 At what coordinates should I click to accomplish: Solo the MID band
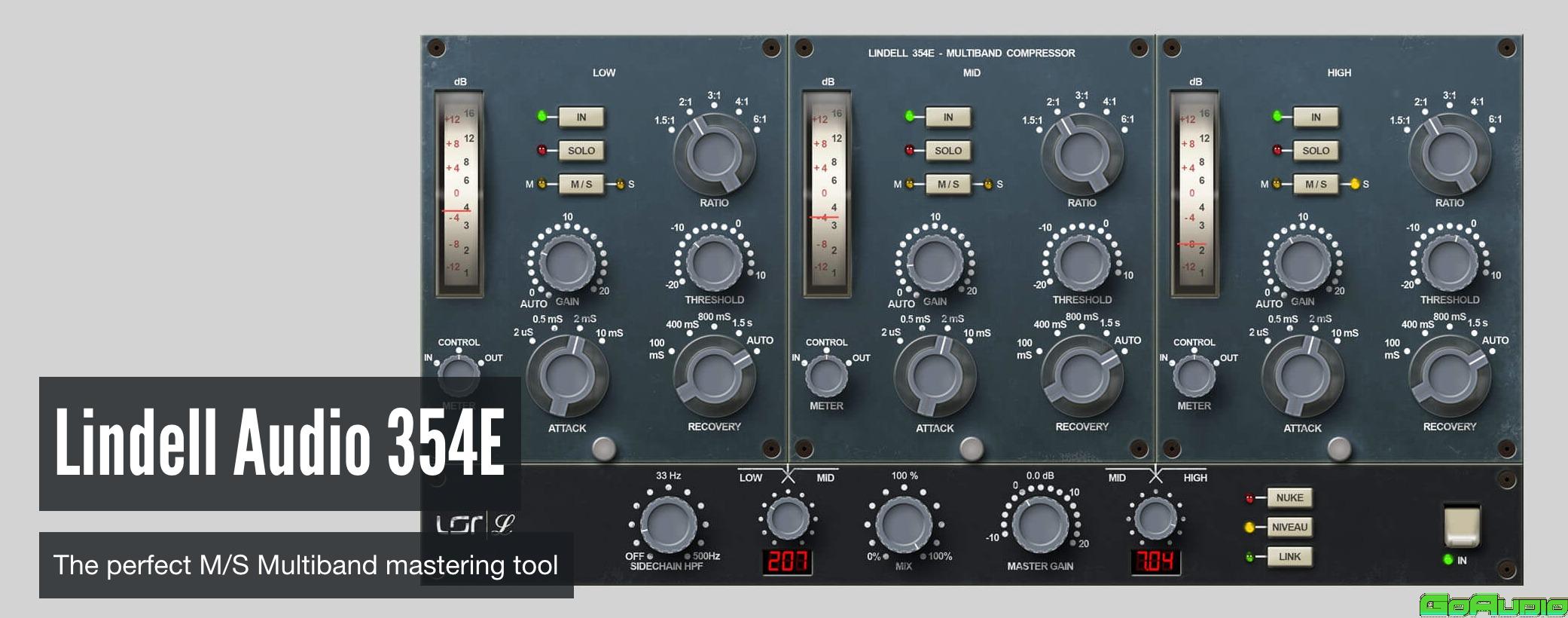(x=948, y=151)
